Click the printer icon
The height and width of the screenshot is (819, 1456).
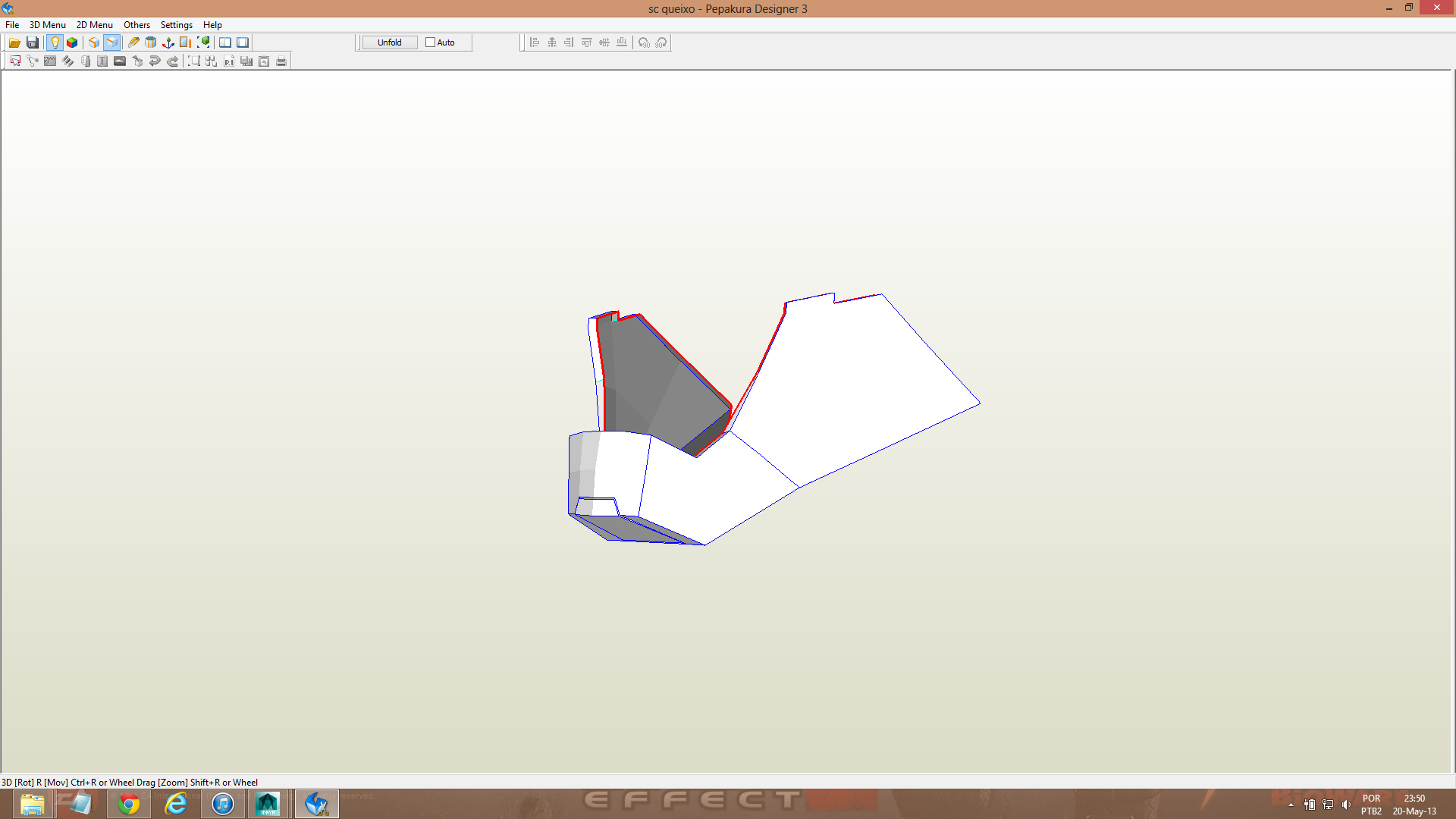click(x=281, y=61)
